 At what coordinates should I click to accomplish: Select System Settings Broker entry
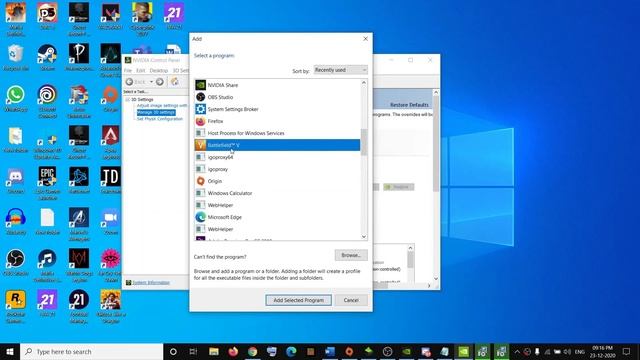click(x=277, y=109)
